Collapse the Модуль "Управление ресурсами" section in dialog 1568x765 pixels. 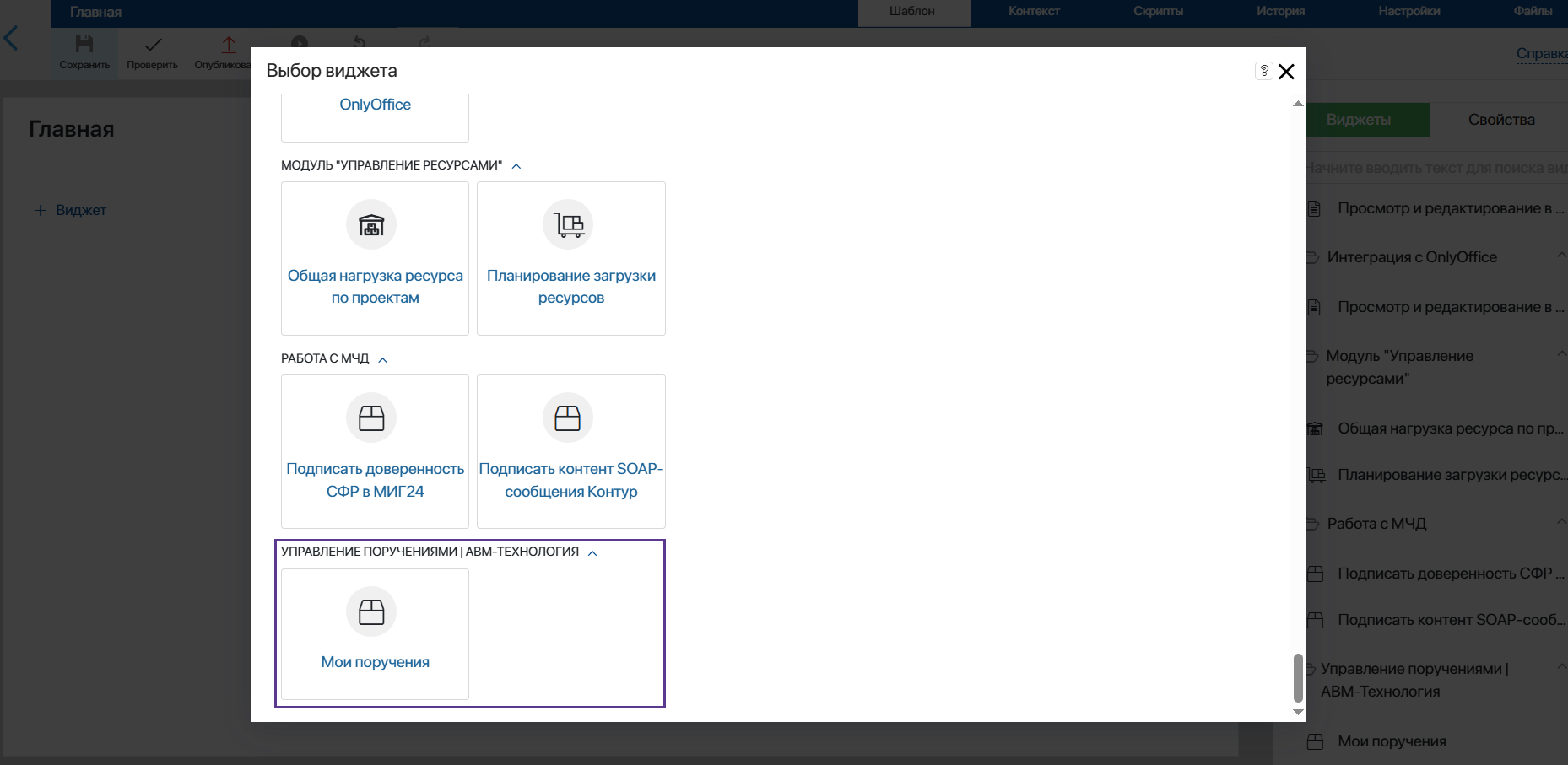pos(516,166)
